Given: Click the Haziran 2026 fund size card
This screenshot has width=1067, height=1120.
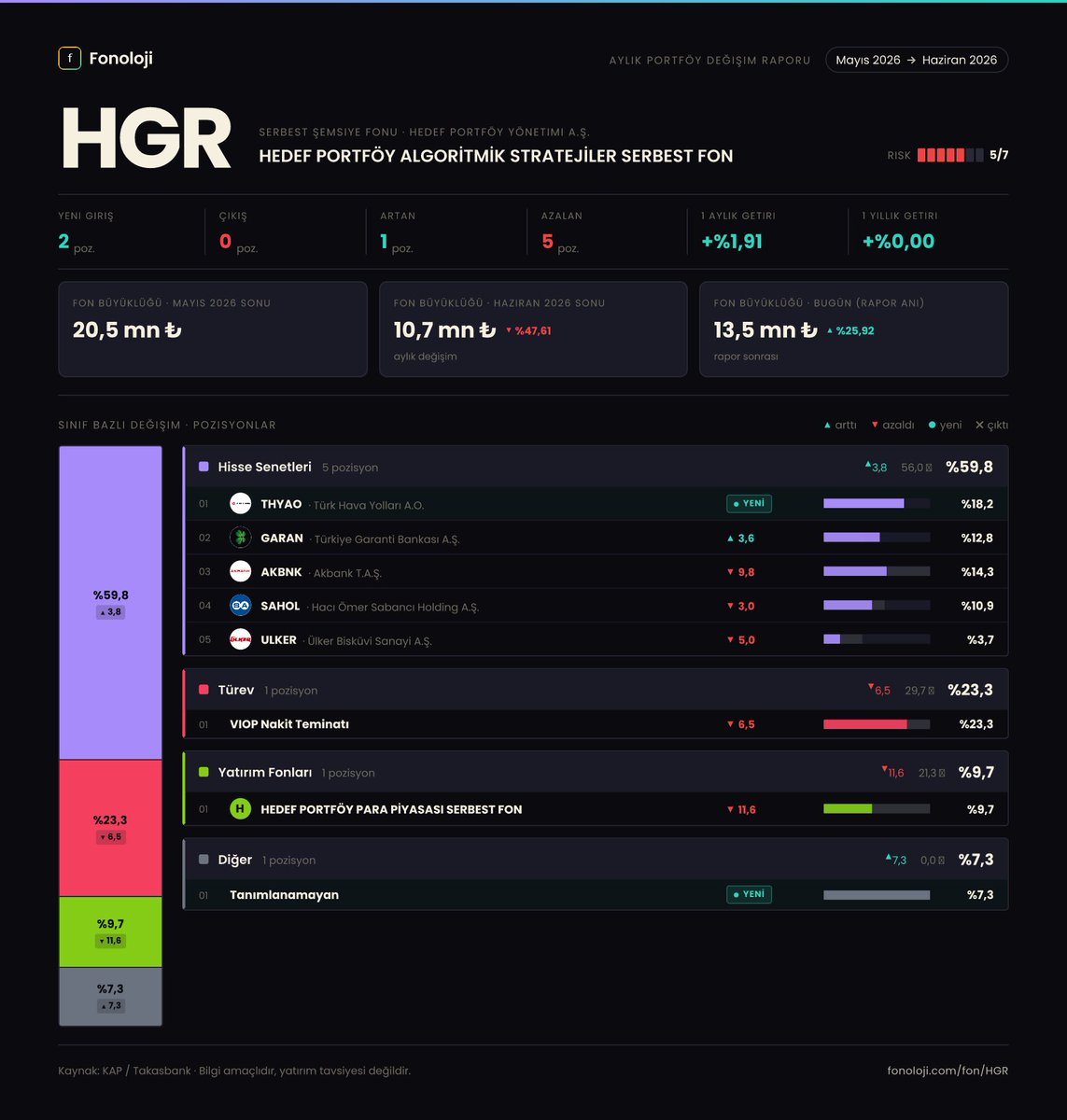Looking at the screenshot, I should [x=533, y=329].
